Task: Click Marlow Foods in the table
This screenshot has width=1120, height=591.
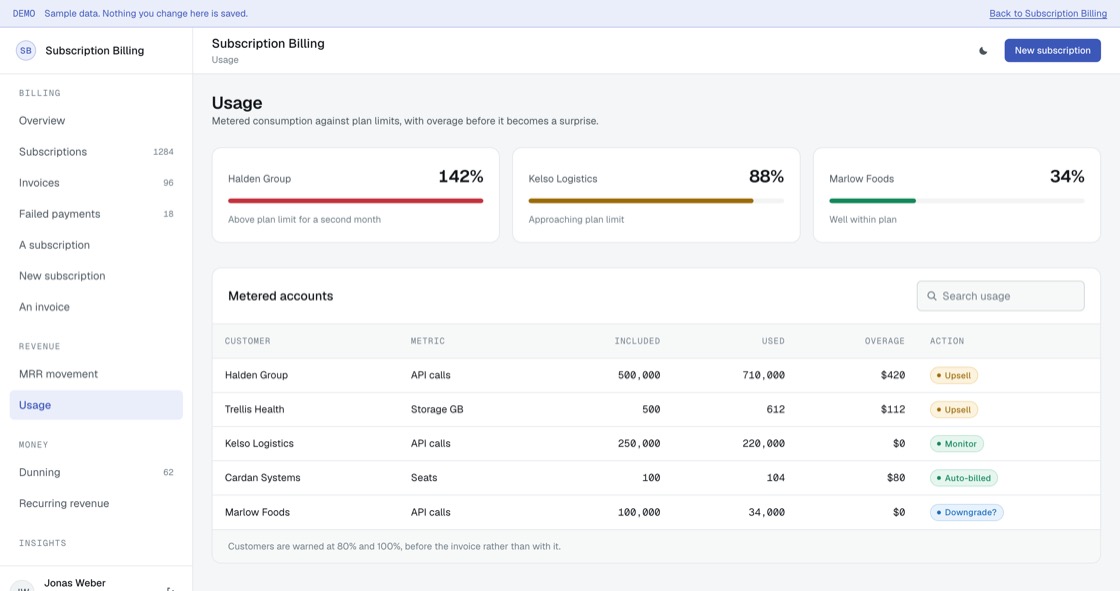Action: click(x=257, y=512)
